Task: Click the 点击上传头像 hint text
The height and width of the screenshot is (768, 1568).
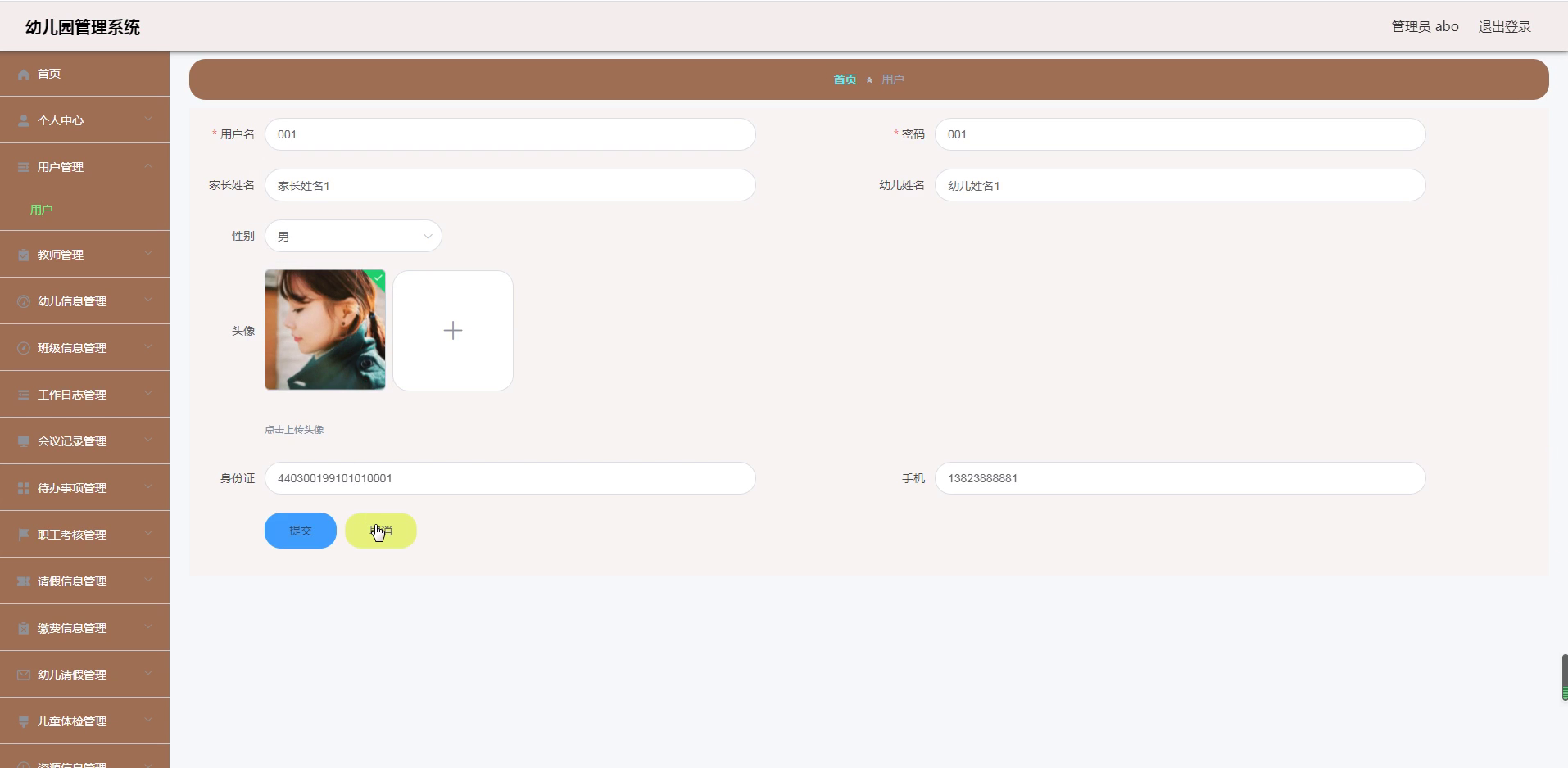Action: (294, 430)
